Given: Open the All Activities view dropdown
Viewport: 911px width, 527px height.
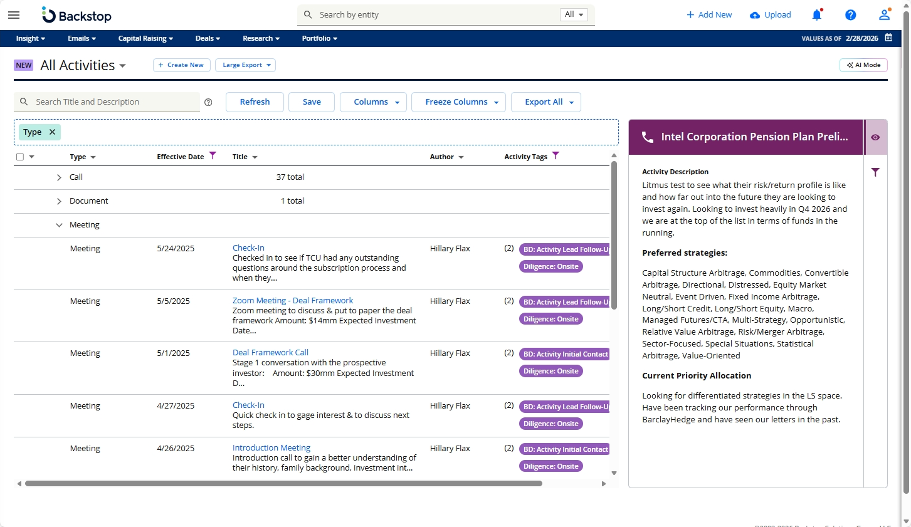Looking at the screenshot, I should [123, 66].
